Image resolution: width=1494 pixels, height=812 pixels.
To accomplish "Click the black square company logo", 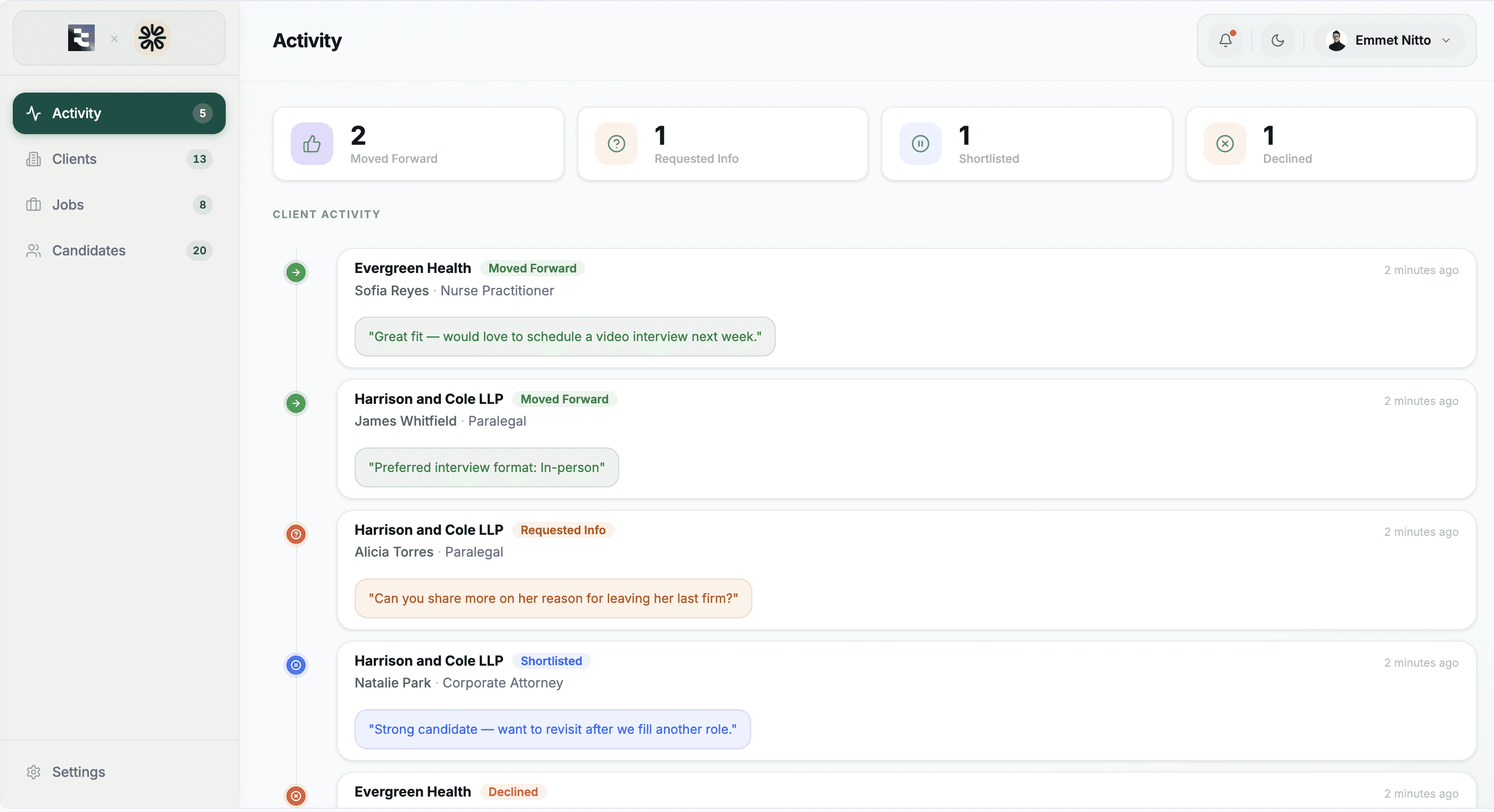I will (x=81, y=38).
